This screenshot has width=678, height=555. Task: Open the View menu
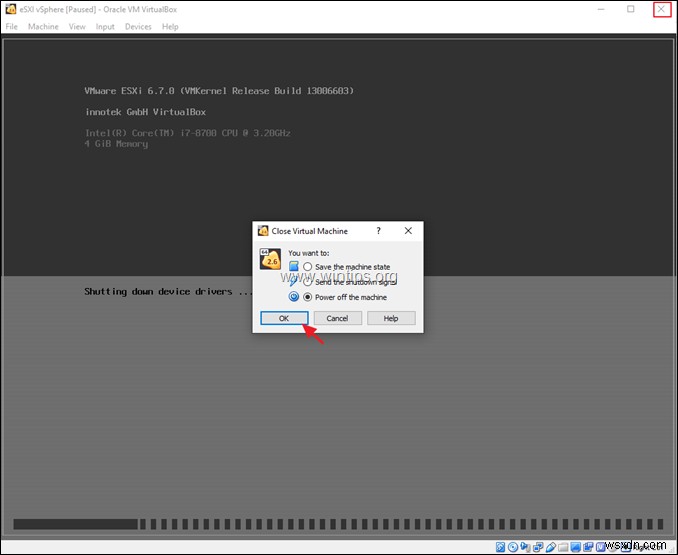pyautogui.click(x=77, y=26)
